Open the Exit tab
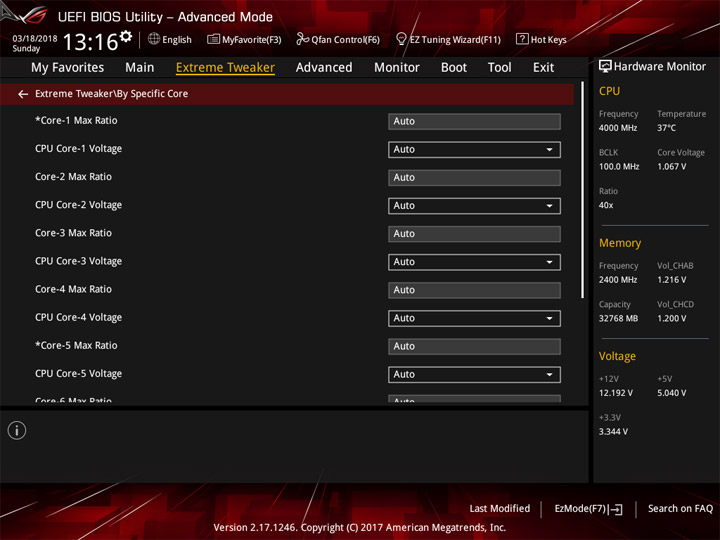The image size is (720, 540). click(543, 68)
